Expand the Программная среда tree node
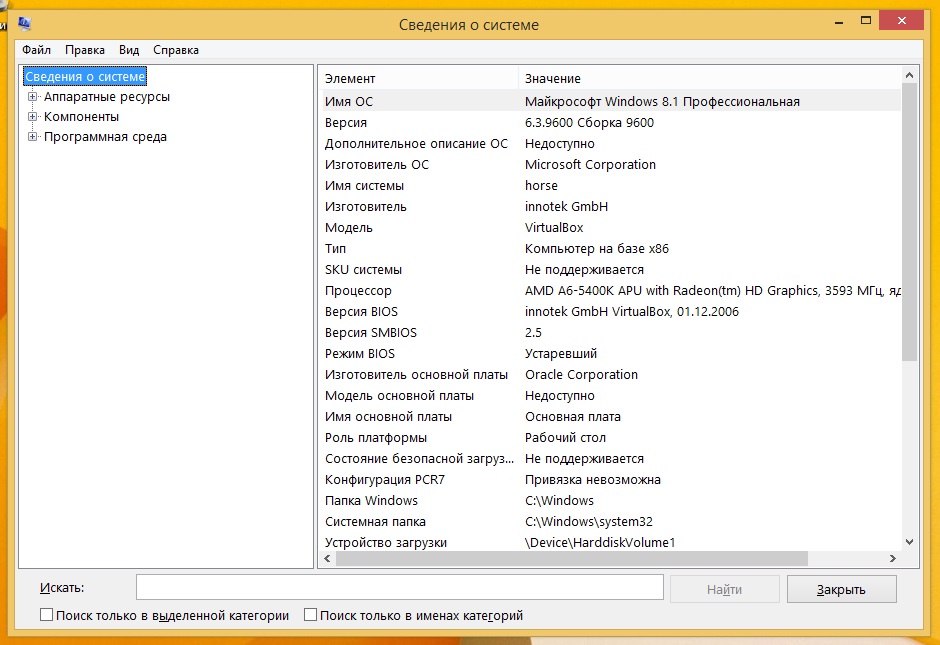940x645 pixels. click(x=33, y=137)
